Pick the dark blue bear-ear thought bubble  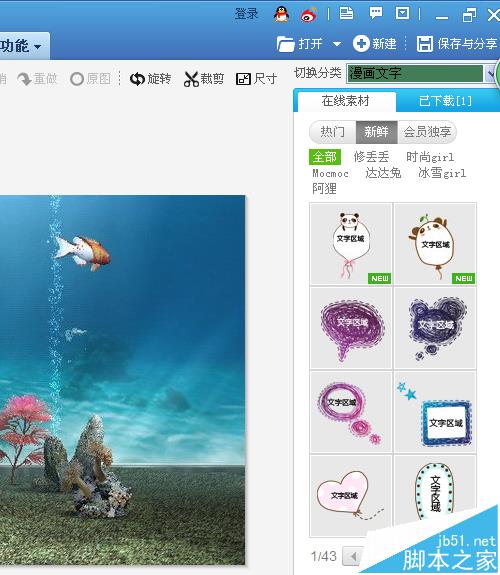pyautogui.click(x=435, y=328)
